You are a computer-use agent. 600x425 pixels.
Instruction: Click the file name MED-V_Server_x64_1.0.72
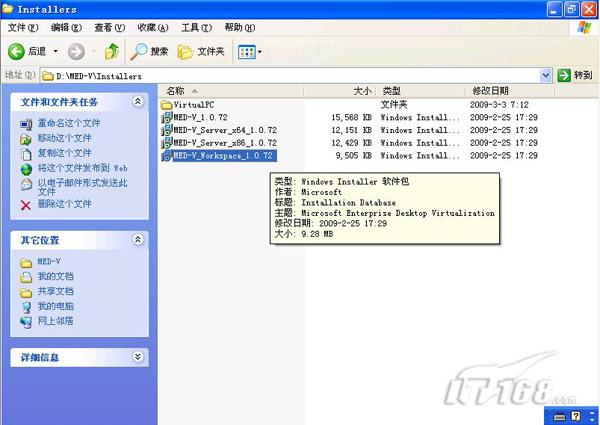point(225,130)
